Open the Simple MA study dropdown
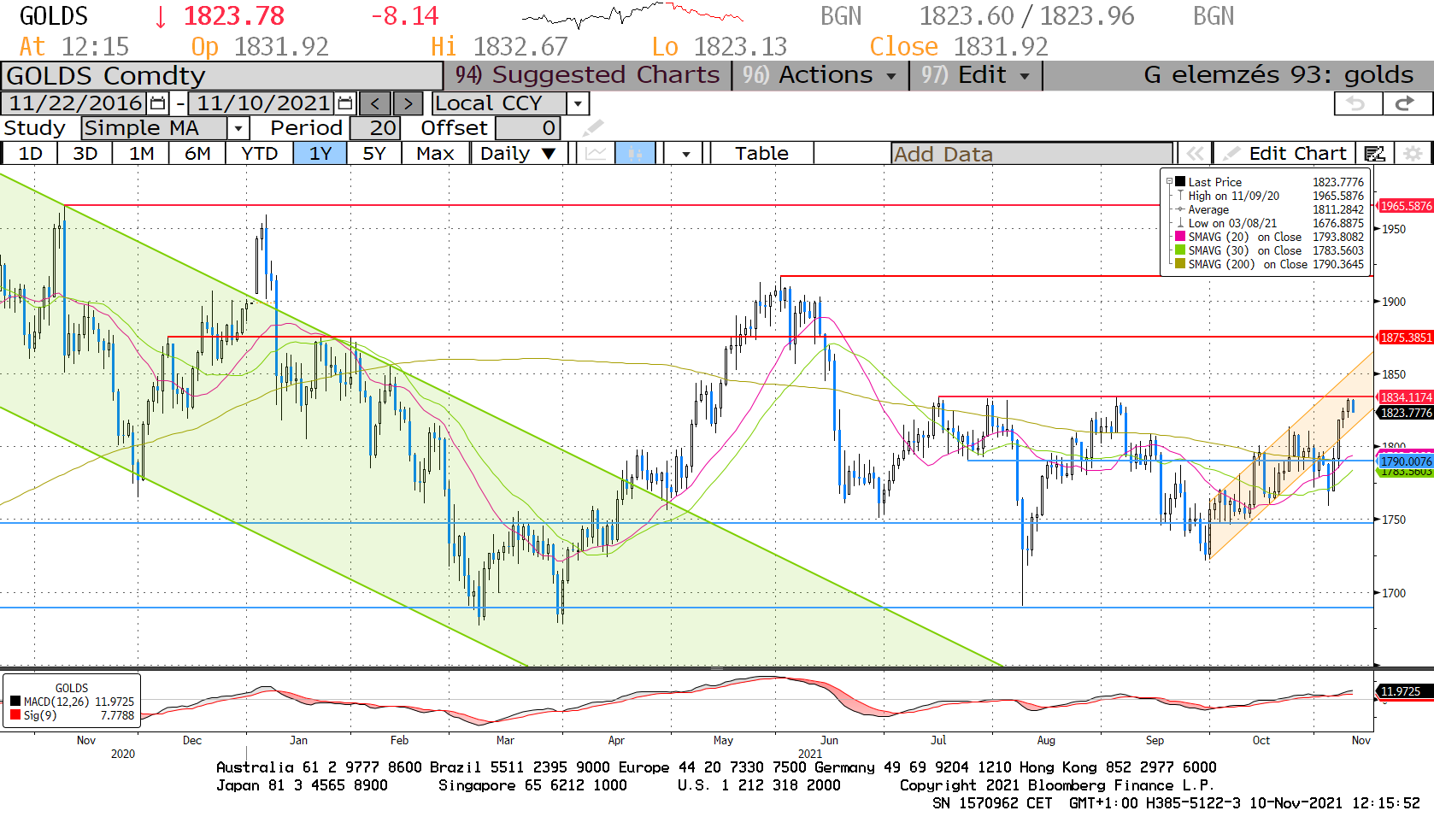 [238, 128]
